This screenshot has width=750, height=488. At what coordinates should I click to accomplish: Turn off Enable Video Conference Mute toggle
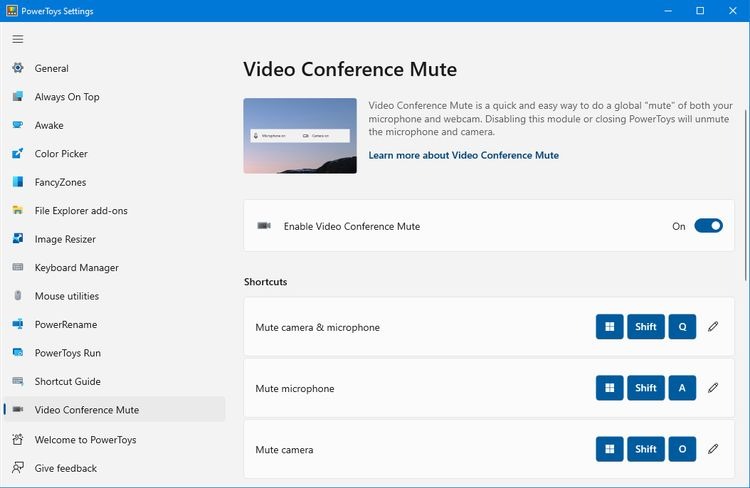(x=708, y=226)
